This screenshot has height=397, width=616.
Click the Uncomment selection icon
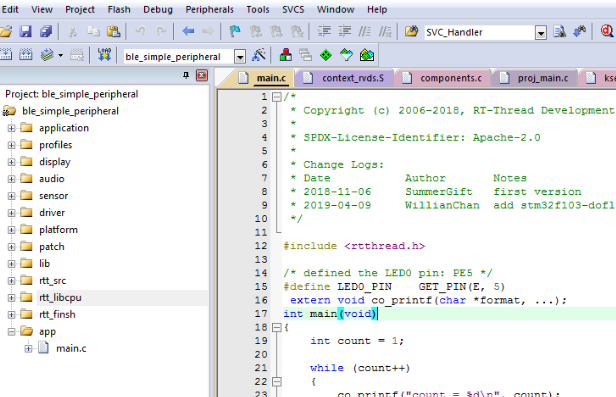coord(385,31)
